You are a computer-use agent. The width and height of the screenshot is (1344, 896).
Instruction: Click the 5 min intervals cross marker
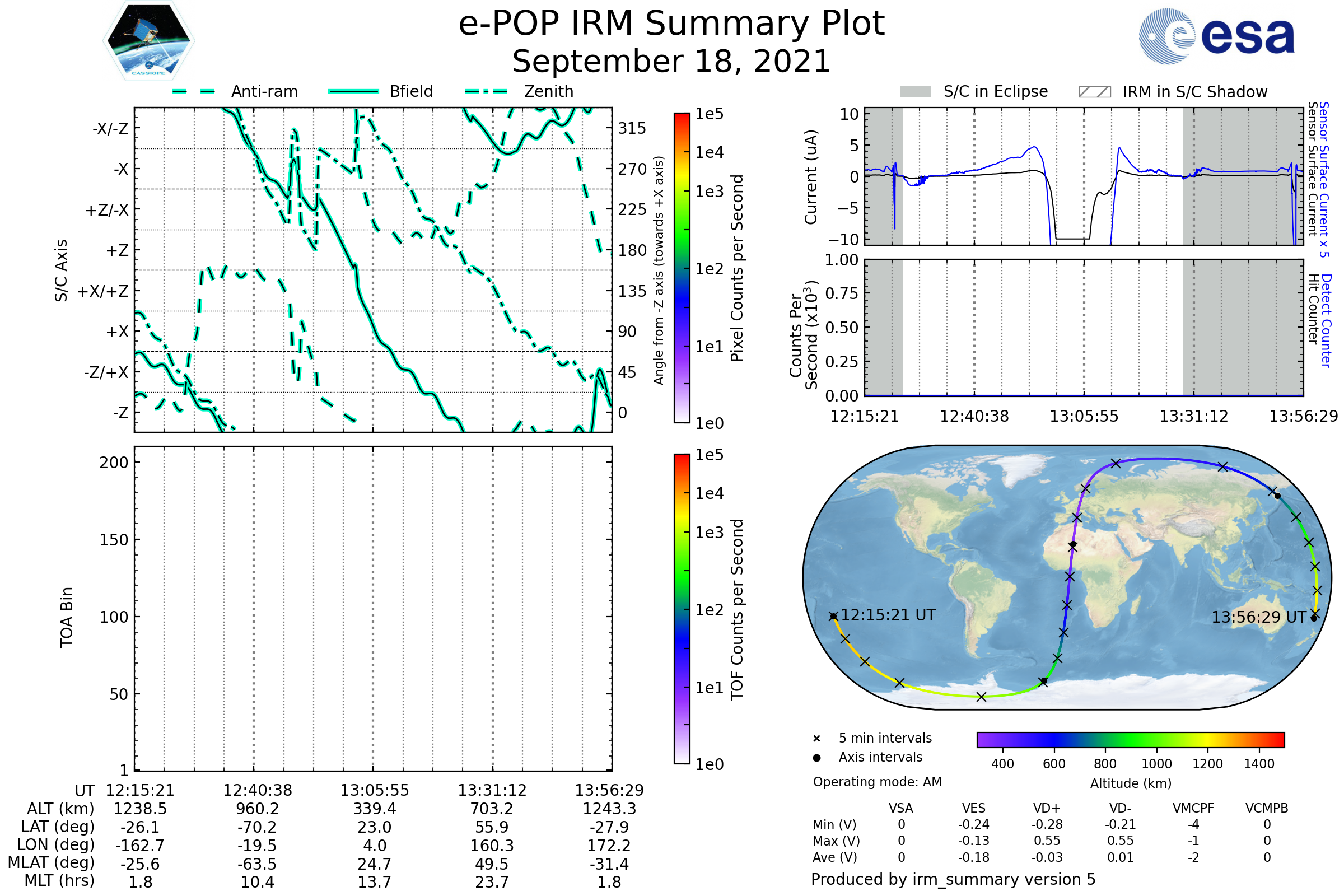[816, 739]
